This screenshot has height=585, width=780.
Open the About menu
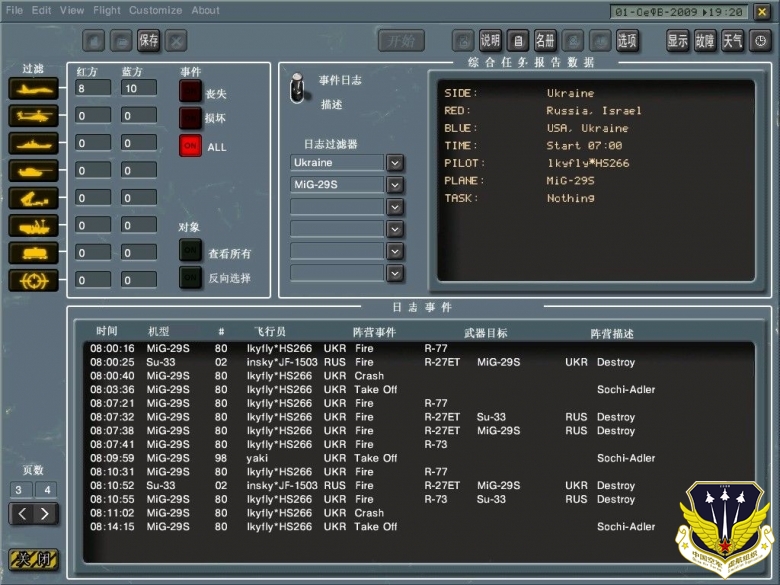[205, 10]
